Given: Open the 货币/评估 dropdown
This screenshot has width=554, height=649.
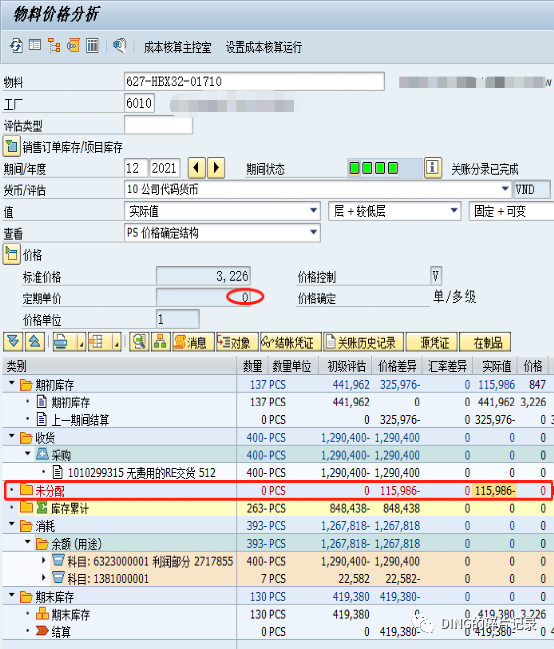Looking at the screenshot, I should (505, 189).
